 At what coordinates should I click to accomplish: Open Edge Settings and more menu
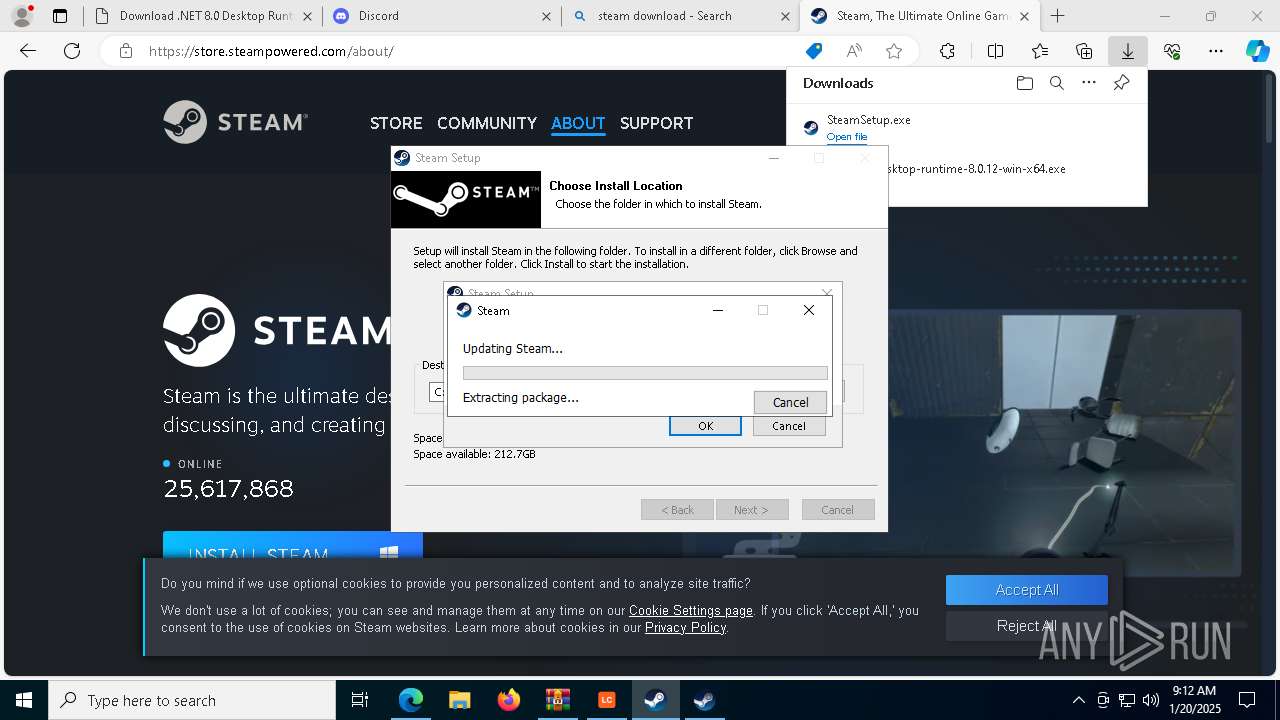[x=1216, y=51]
